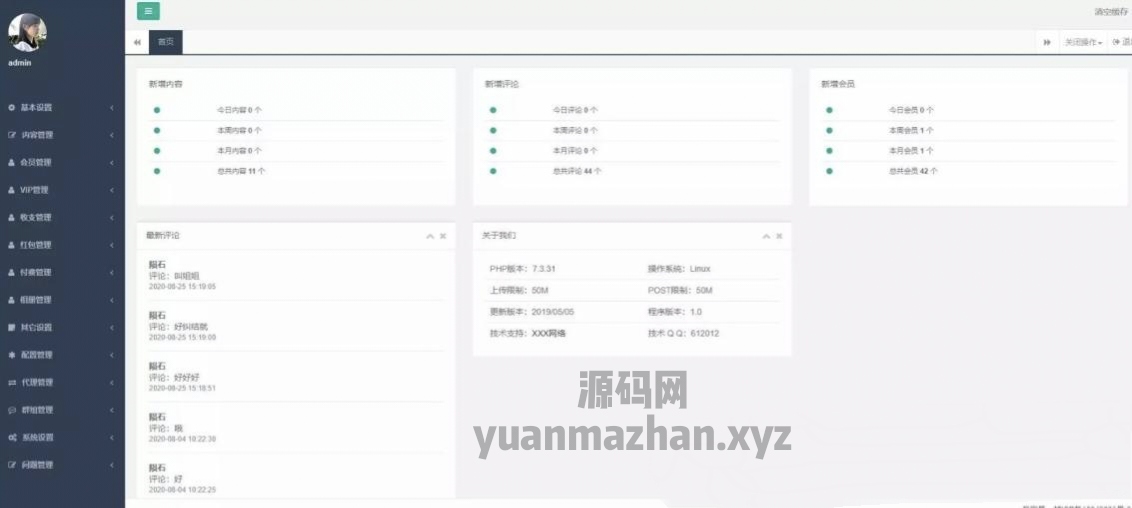The height and width of the screenshot is (508, 1132).
Task: Click the 新增会员 panel heading
Action: 837,84
